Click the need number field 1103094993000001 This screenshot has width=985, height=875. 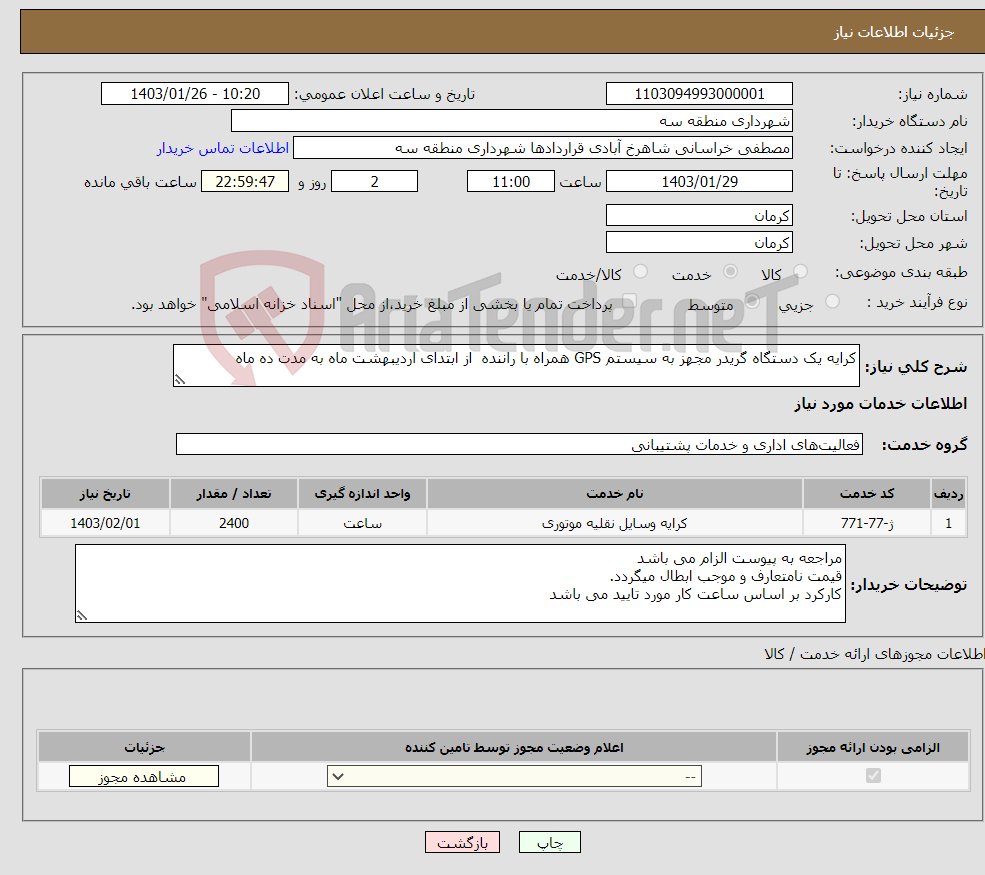(x=699, y=94)
